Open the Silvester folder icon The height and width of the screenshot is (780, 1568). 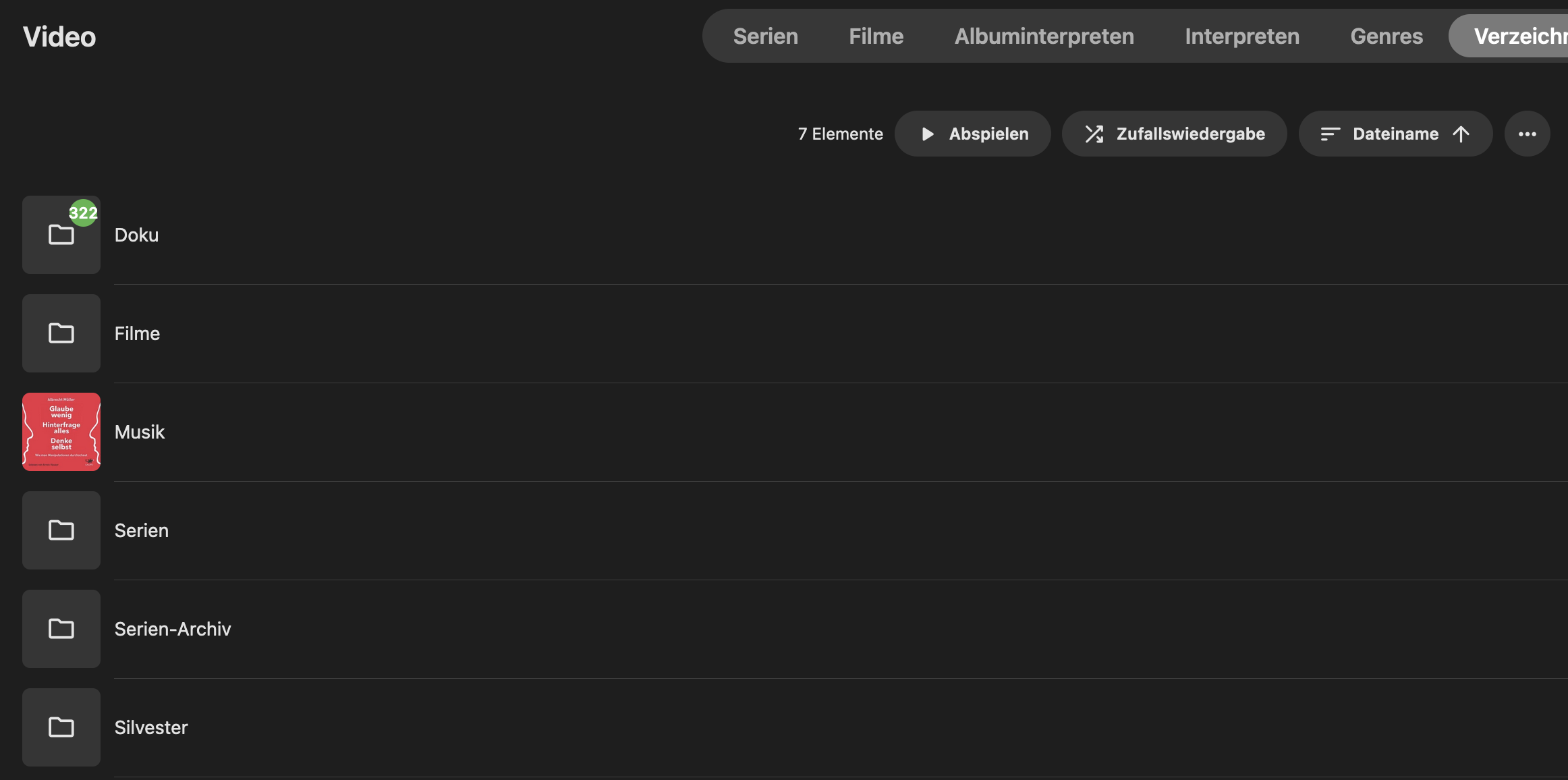[x=61, y=727]
